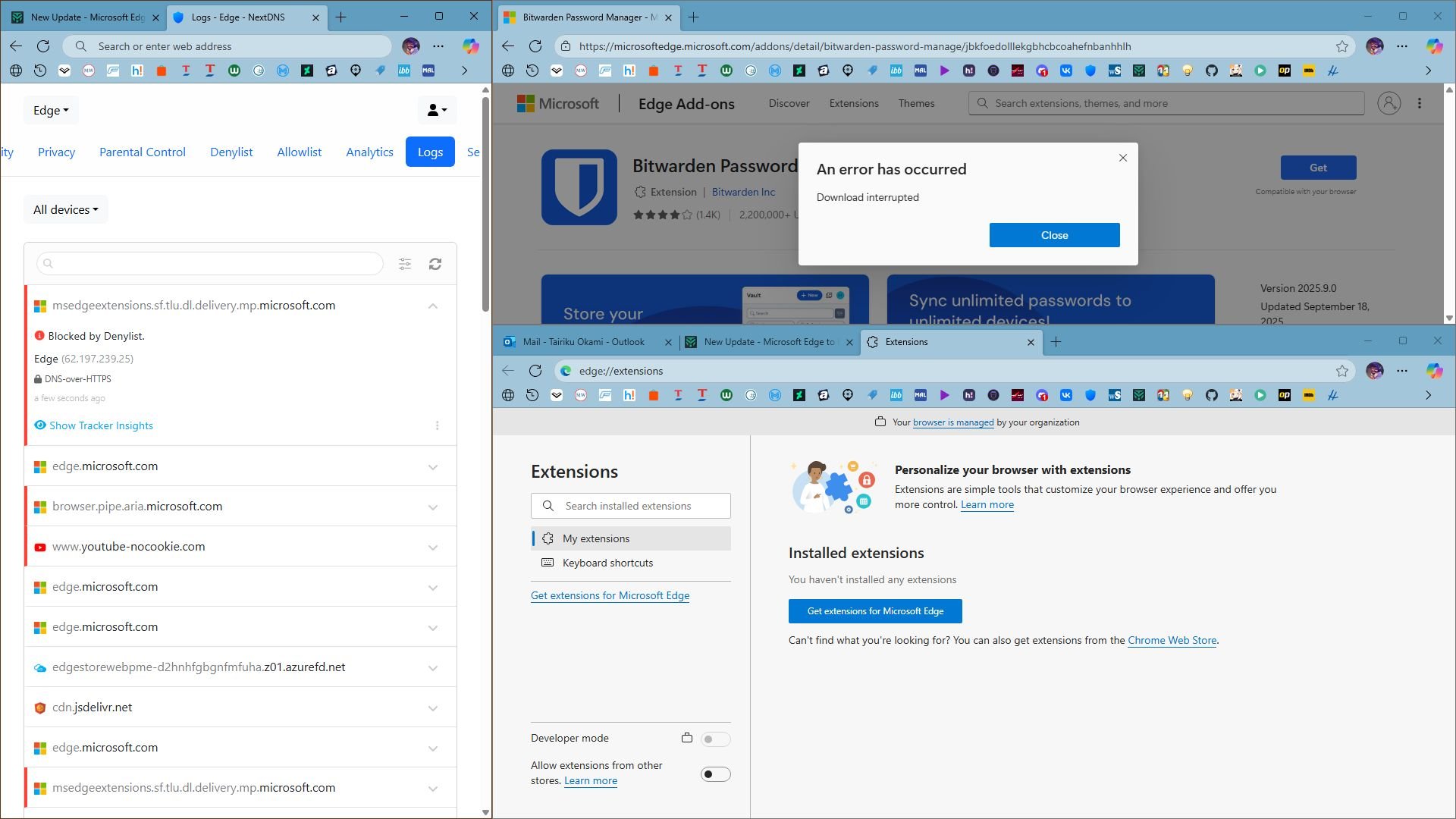Open the Analytics tab
This screenshot has width=1456, height=819.
[x=369, y=152]
